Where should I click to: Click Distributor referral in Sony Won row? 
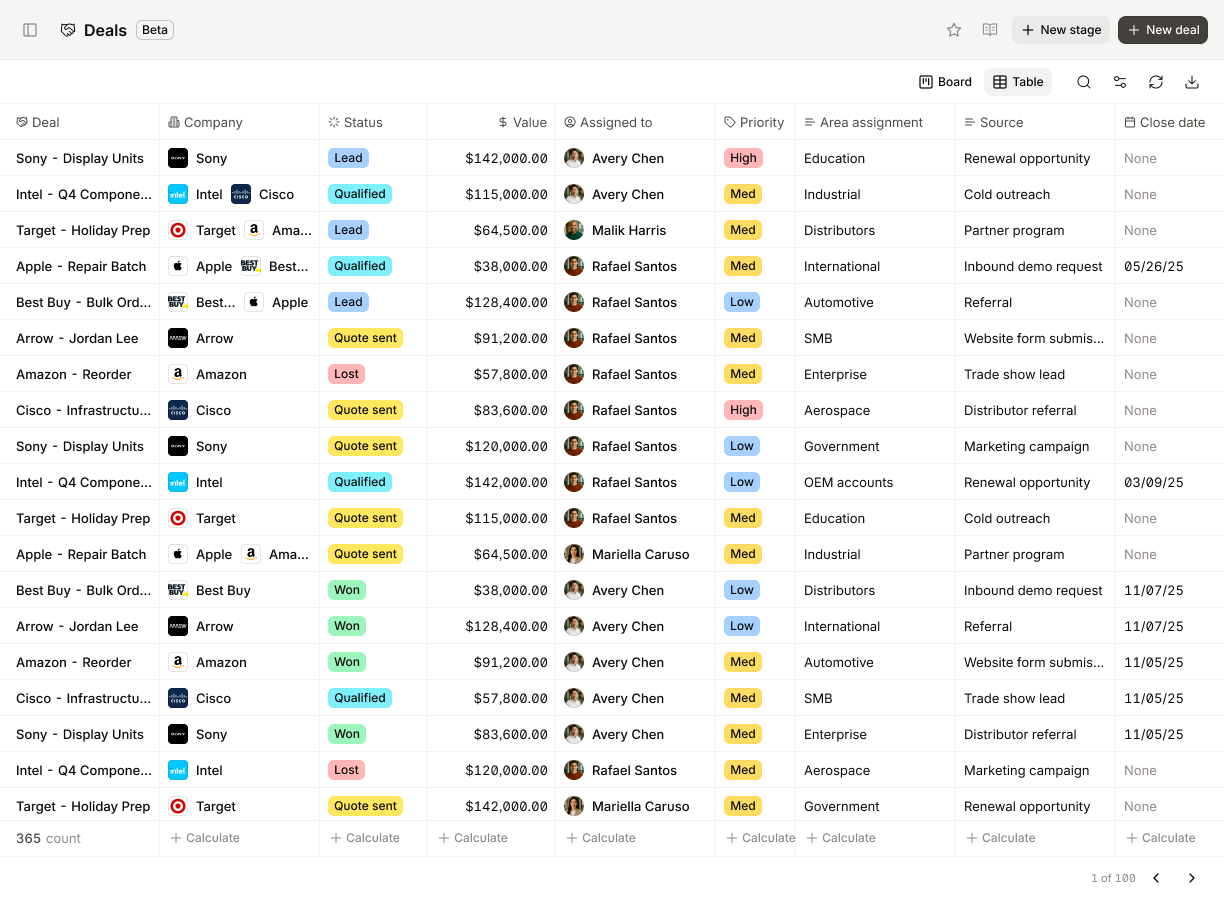pos(1020,734)
